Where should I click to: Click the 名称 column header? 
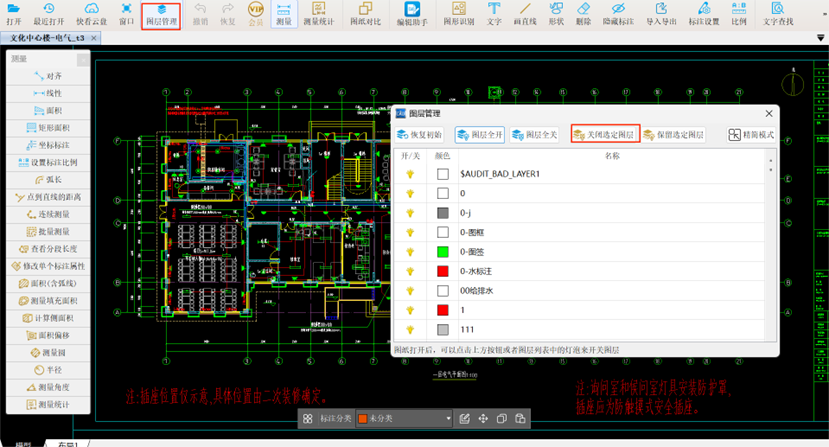(612, 156)
